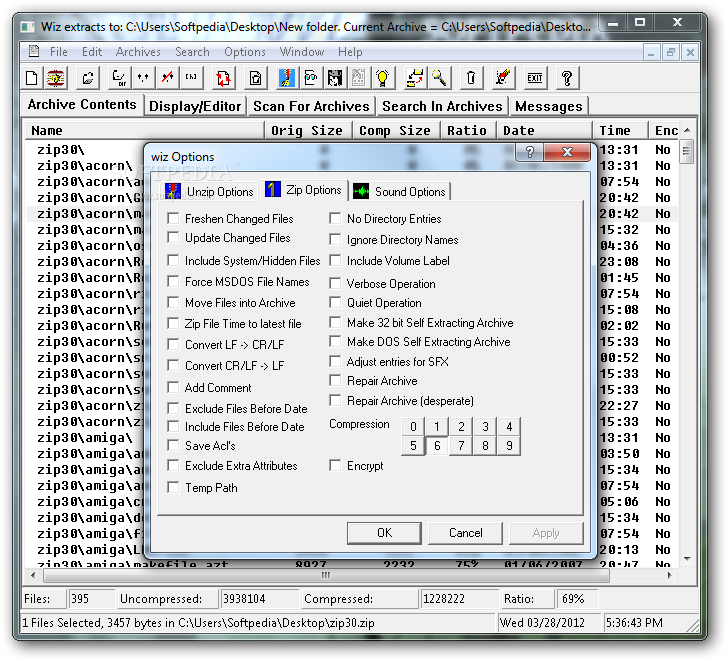Click the question mark help toolbar icon

coord(567,78)
